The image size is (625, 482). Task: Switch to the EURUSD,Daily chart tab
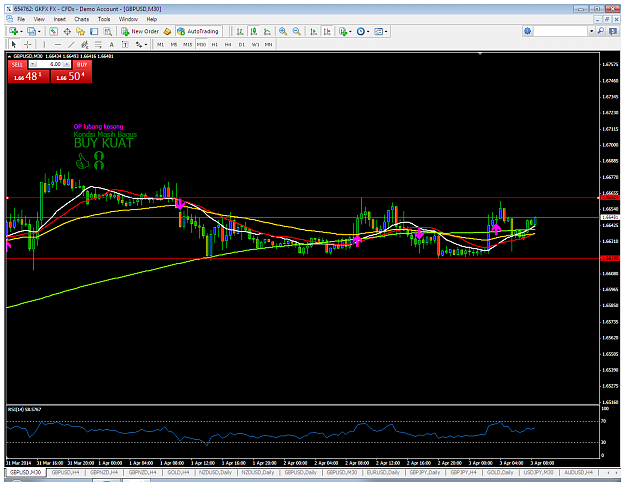point(383,472)
